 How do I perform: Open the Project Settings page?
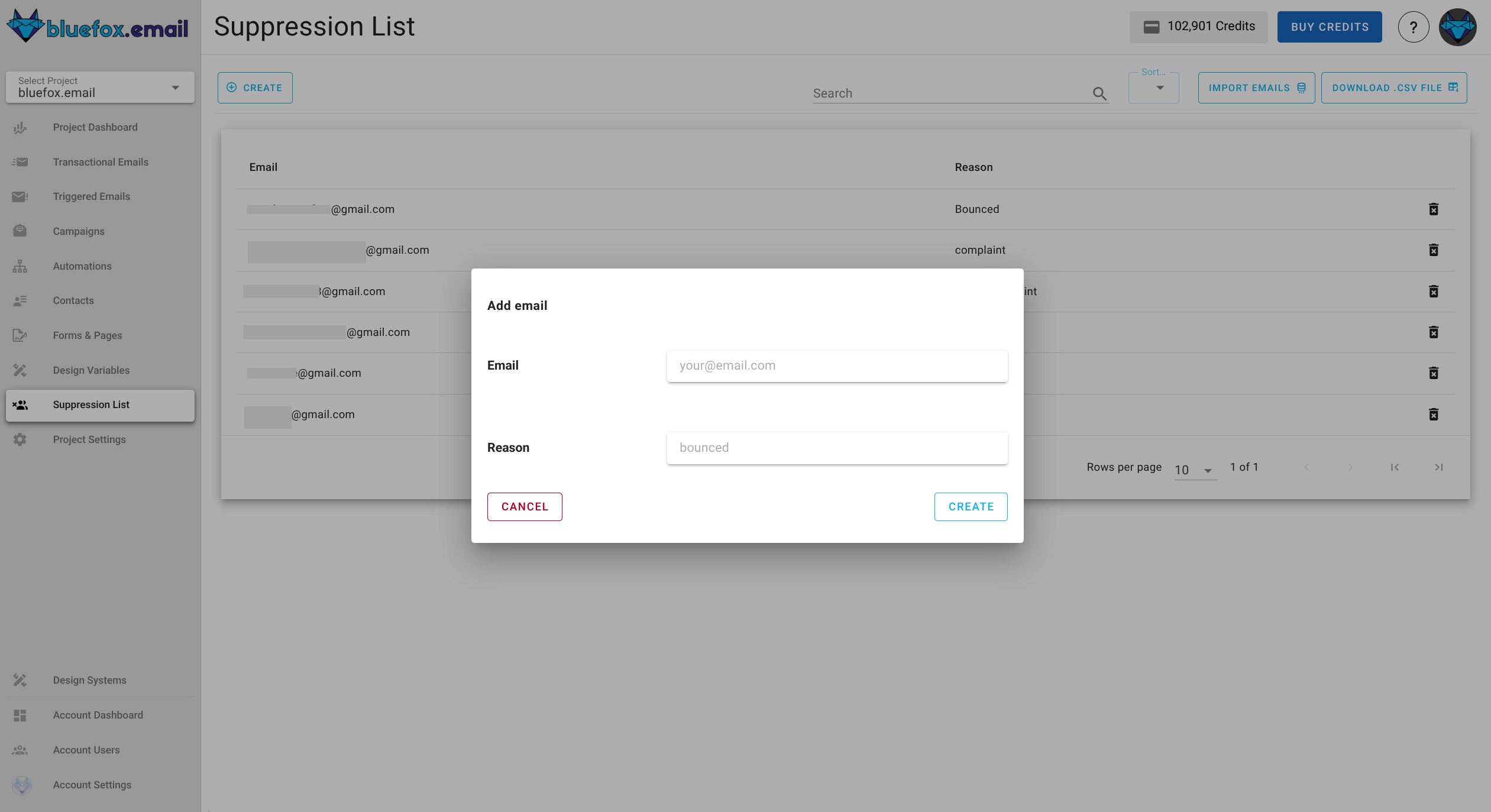(x=89, y=439)
